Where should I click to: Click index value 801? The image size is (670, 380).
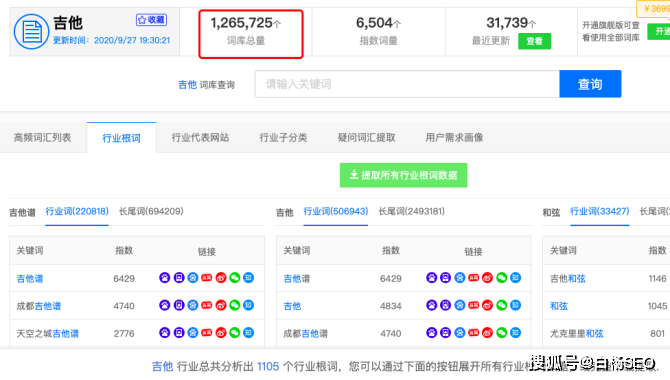click(x=658, y=333)
